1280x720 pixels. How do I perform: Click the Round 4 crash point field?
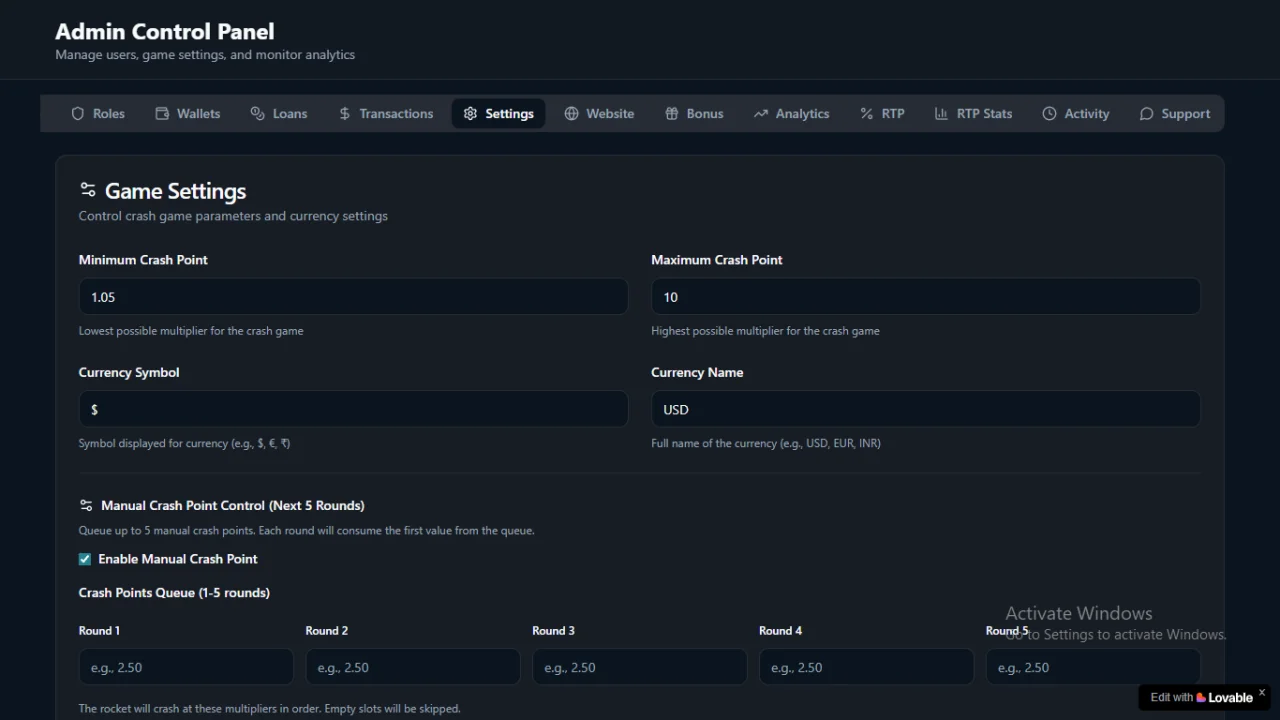pyautogui.click(x=866, y=667)
